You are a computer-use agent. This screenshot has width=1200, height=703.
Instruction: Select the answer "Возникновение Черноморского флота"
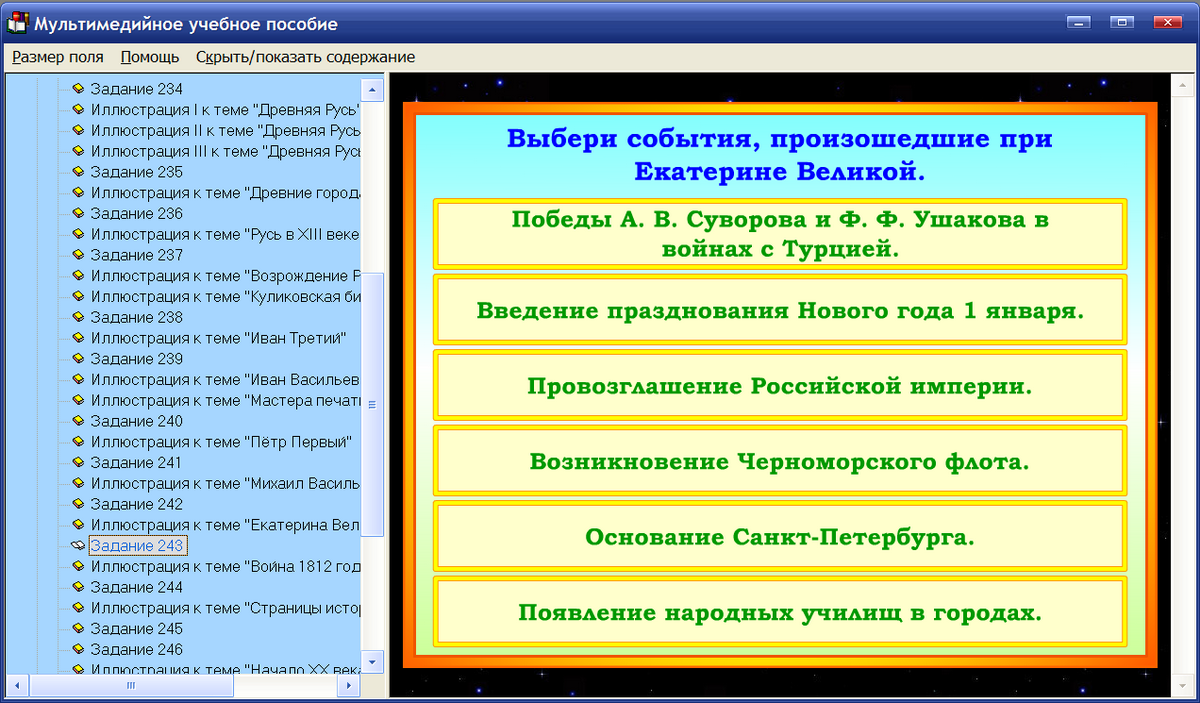click(778, 461)
